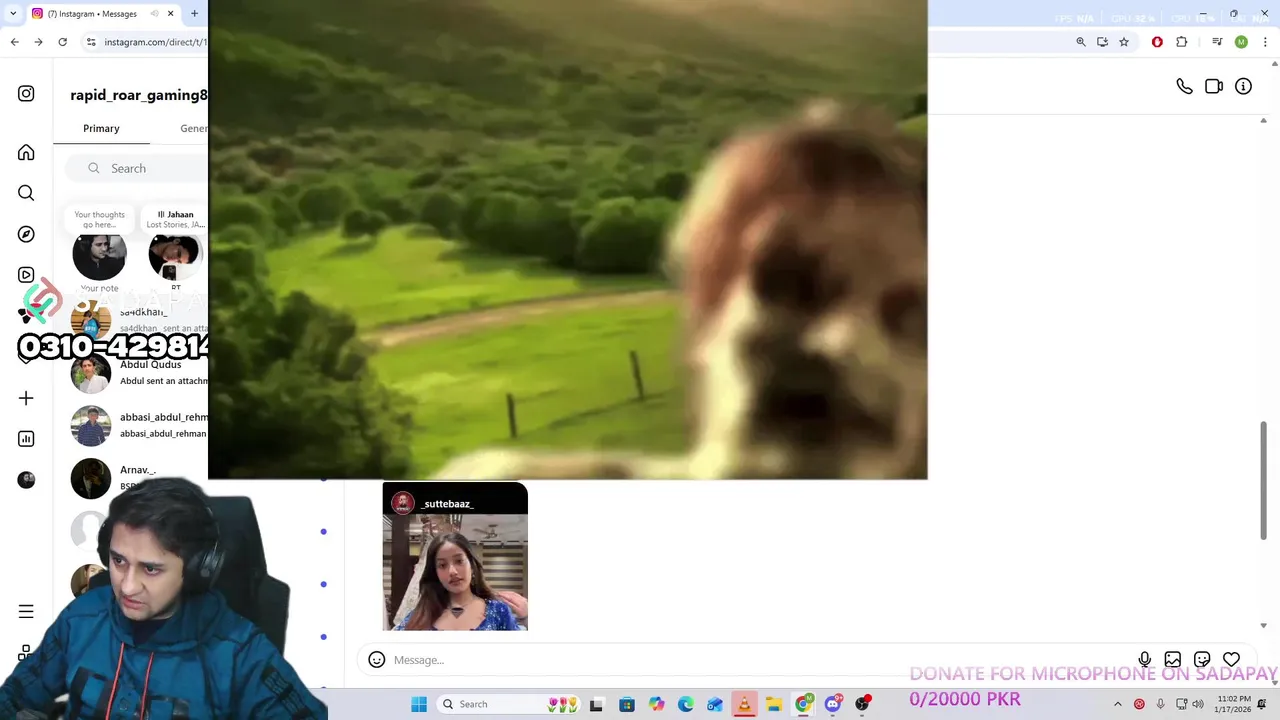View site information icon in address bar
The width and height of the screenshot is (1280, 720).
point(91,42)
